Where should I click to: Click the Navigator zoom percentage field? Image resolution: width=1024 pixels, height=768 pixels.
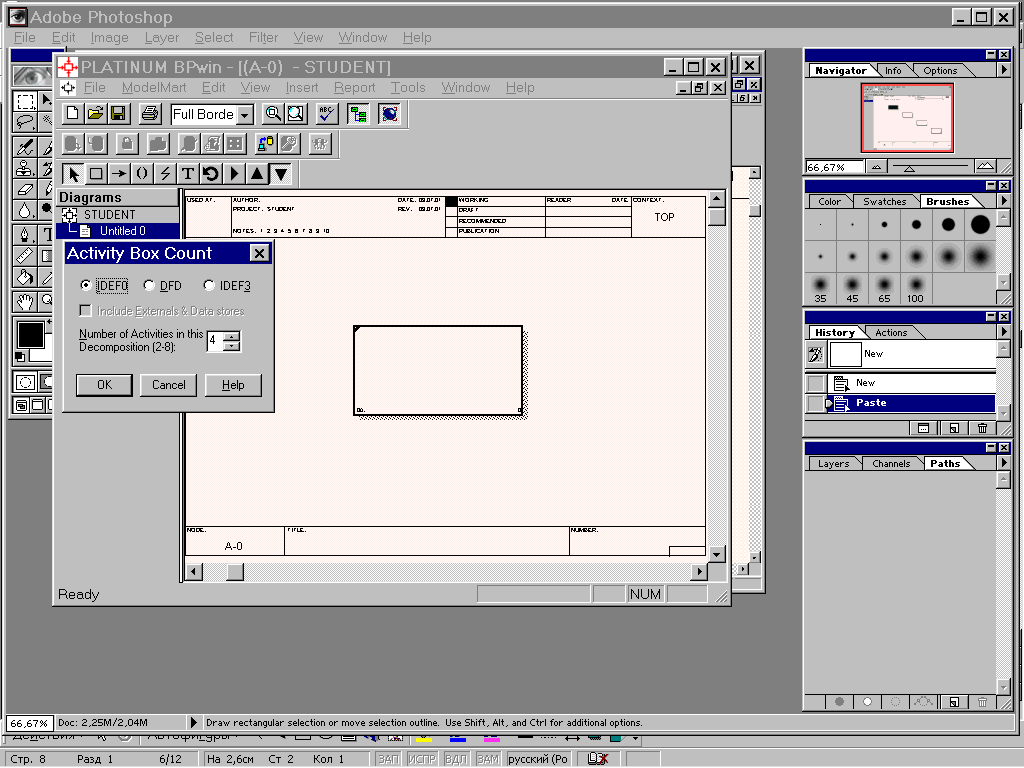point(833,167)
